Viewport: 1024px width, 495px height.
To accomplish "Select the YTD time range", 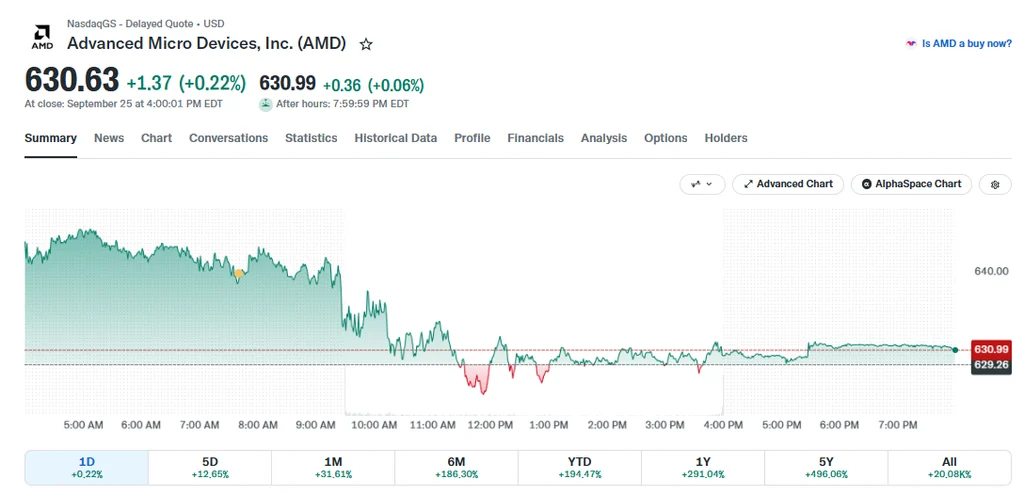I will point(580,468).
